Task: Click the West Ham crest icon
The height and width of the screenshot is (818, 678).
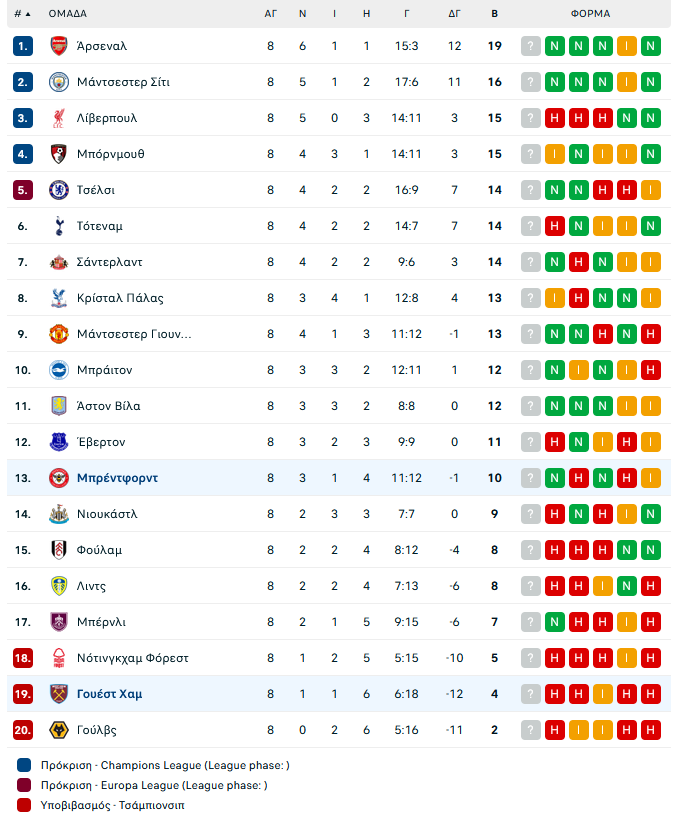Action: pos(58,694)
